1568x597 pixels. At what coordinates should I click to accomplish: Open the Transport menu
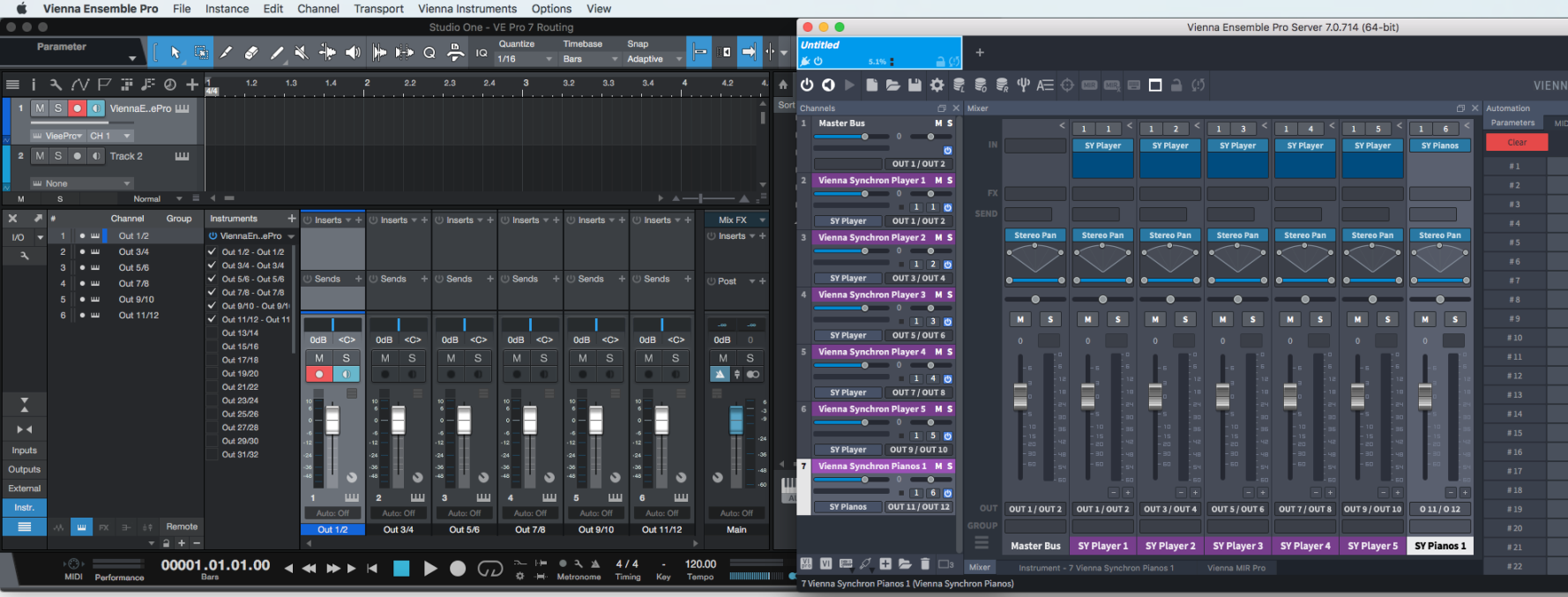(378, 9)
